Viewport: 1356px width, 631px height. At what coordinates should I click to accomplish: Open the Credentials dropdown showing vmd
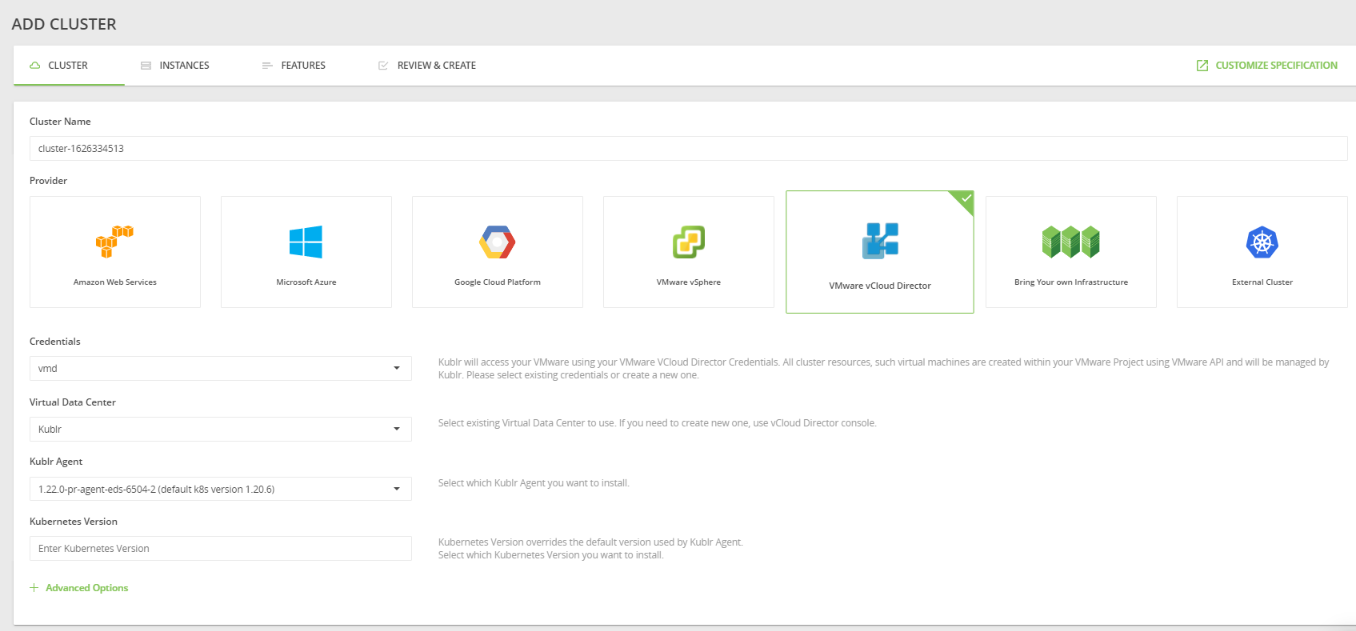[x=220, y=368]
